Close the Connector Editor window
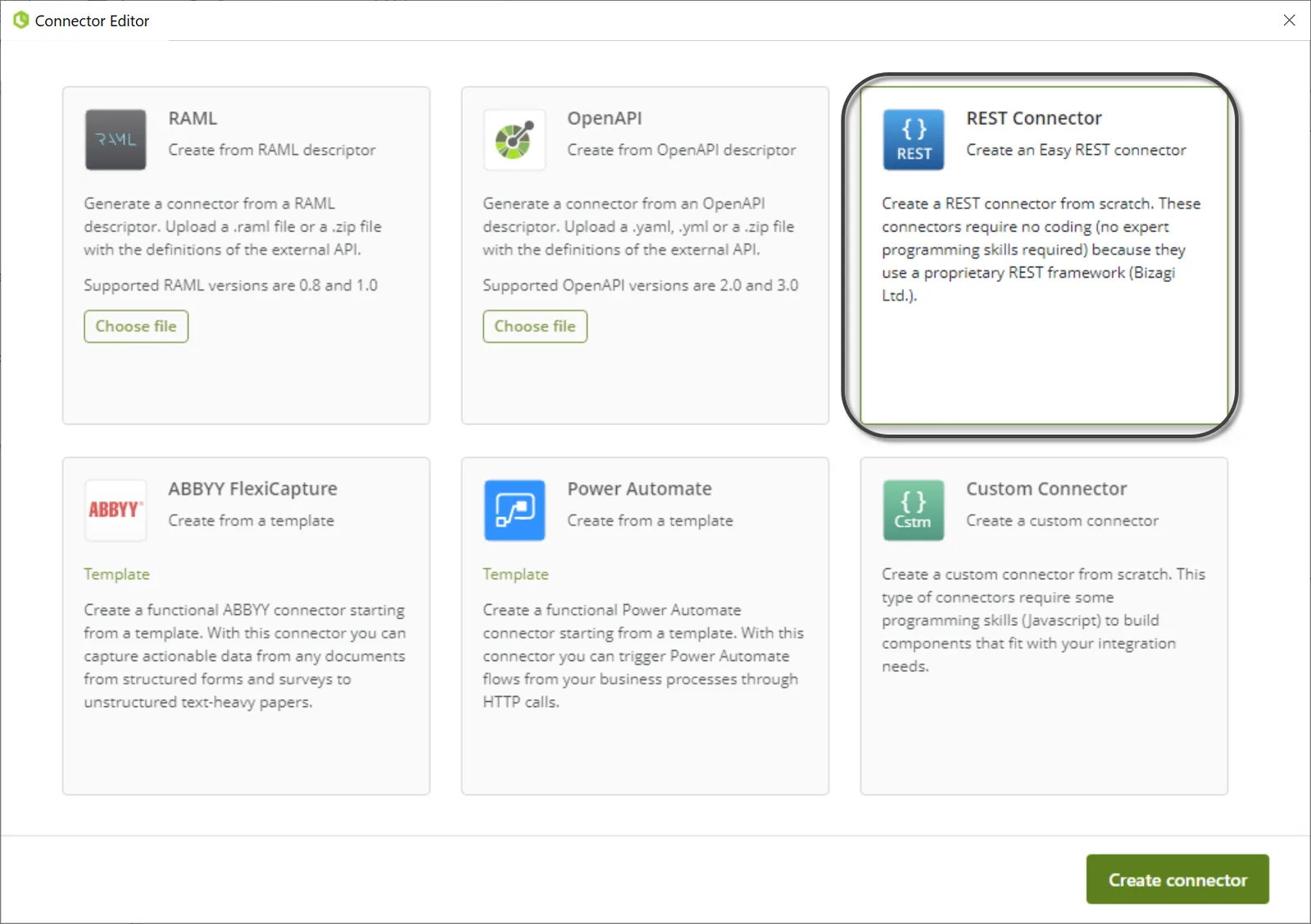 pos(1289,20)
